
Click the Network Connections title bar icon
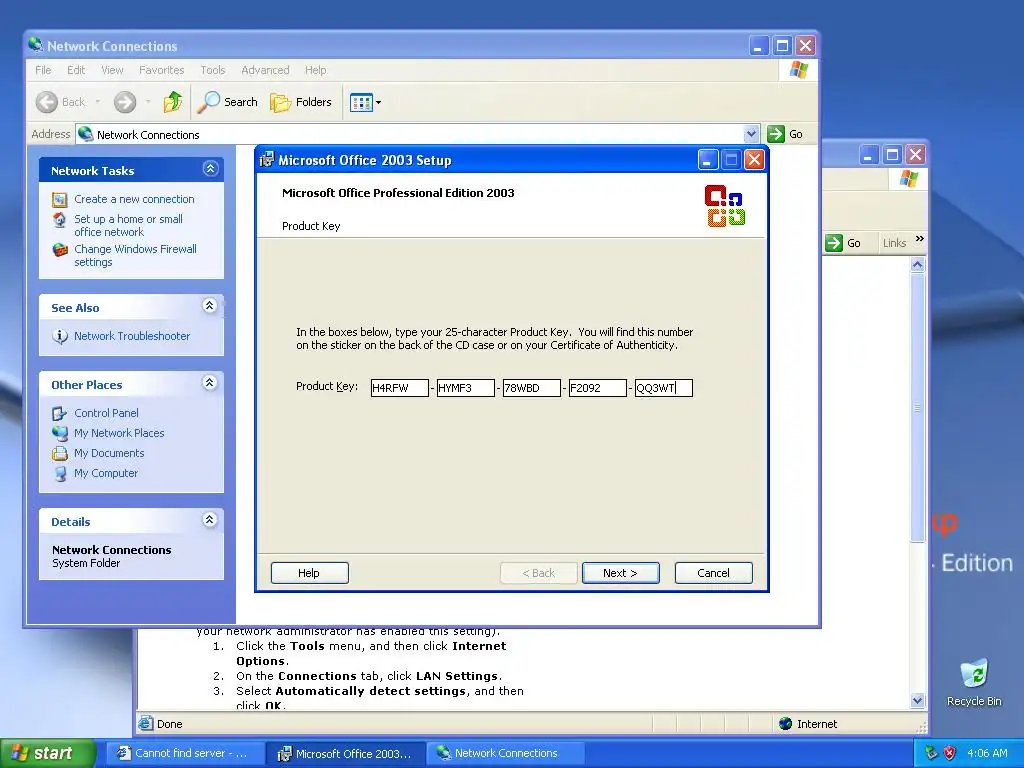click(35, 45)
